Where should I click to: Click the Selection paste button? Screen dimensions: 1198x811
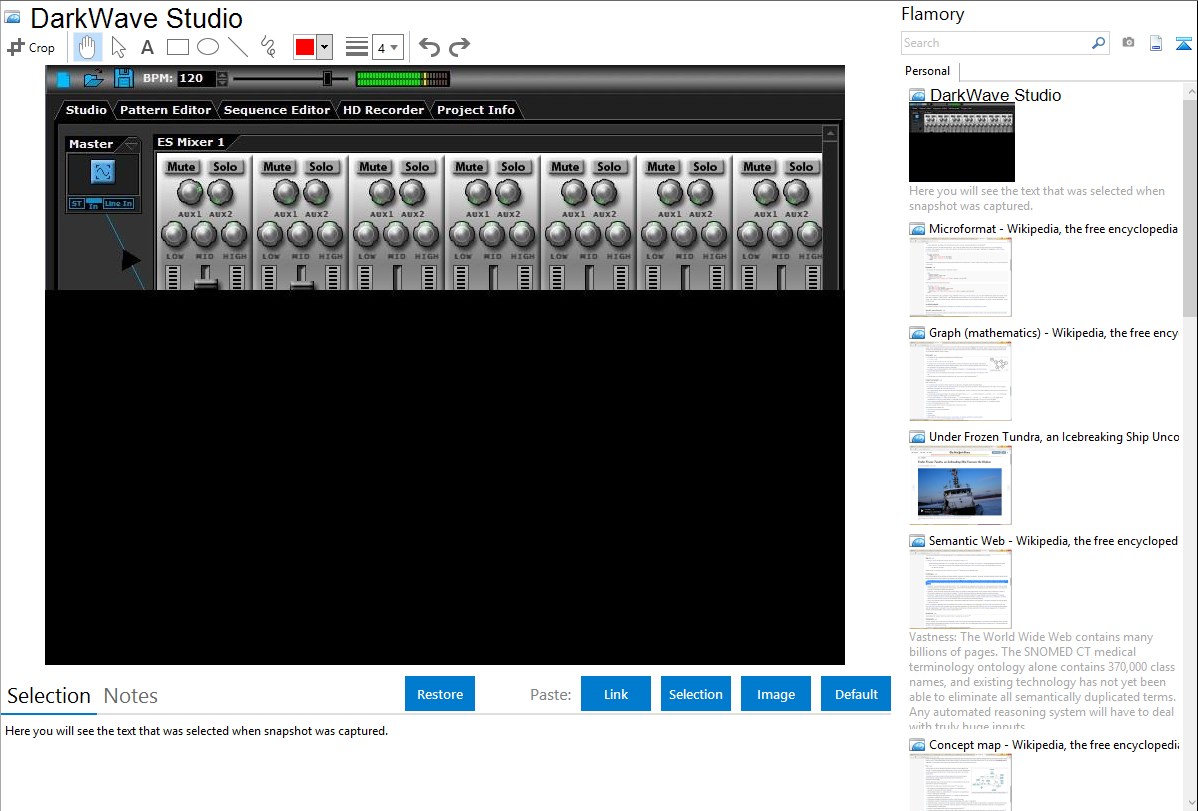click(696, 694)
